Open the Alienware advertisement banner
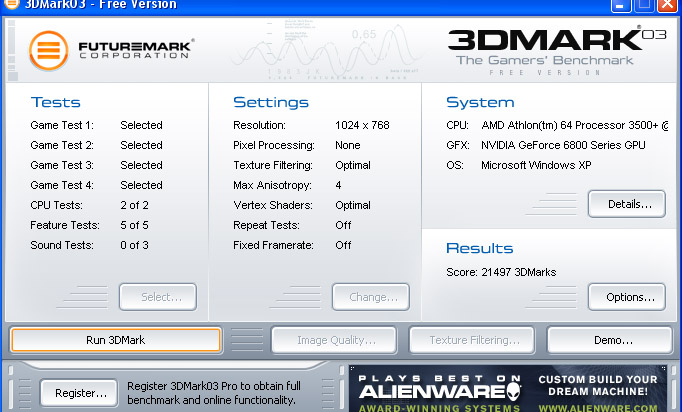682x412 pixels. (508, 389)
